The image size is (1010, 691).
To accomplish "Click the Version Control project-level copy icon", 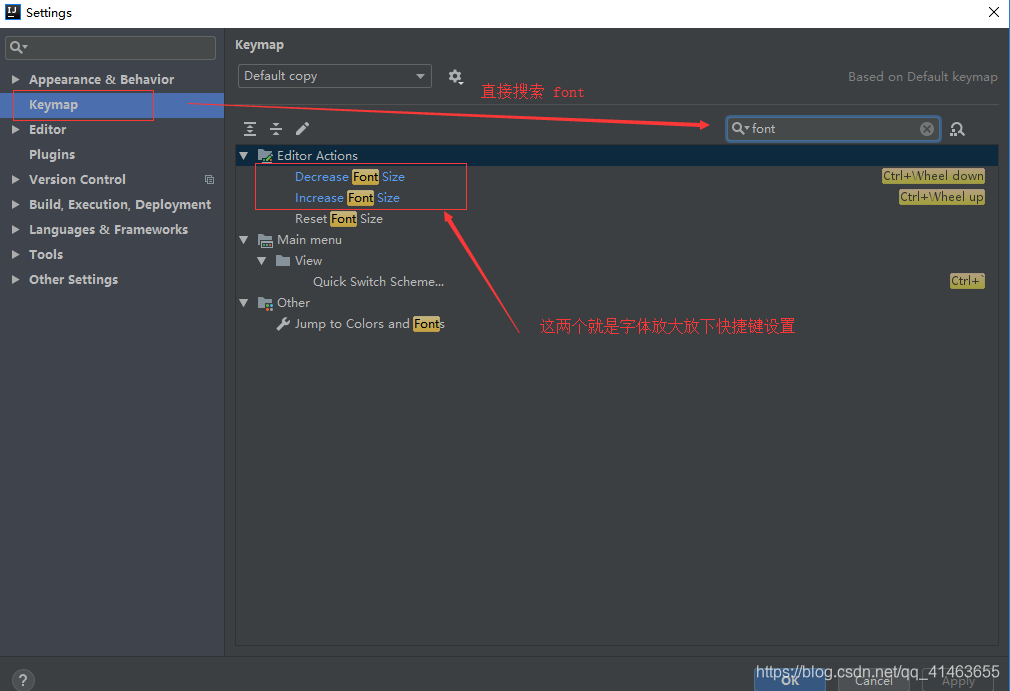I will [x=209, y=180].
